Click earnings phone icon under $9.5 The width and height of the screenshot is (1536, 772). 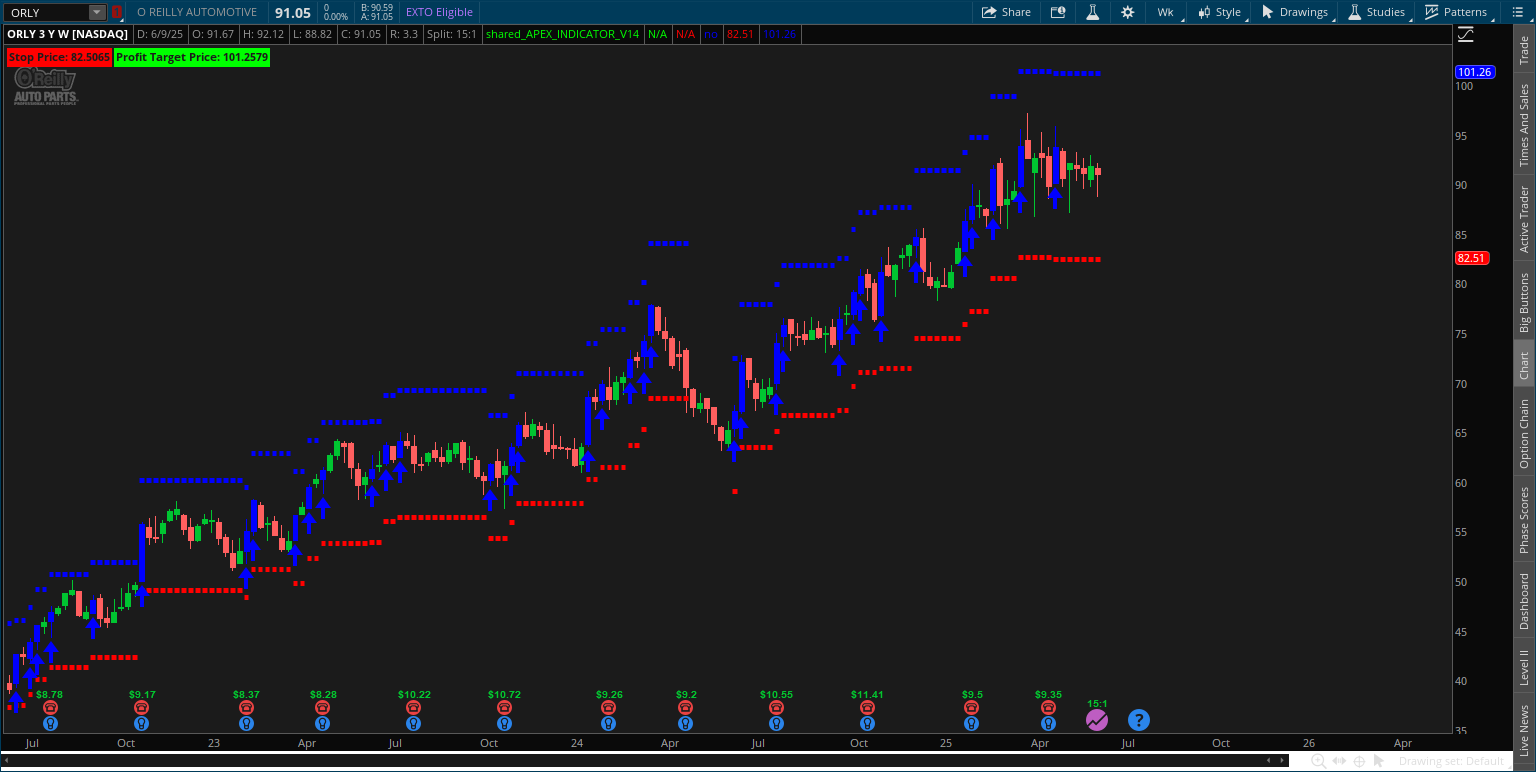coord(971,707)
